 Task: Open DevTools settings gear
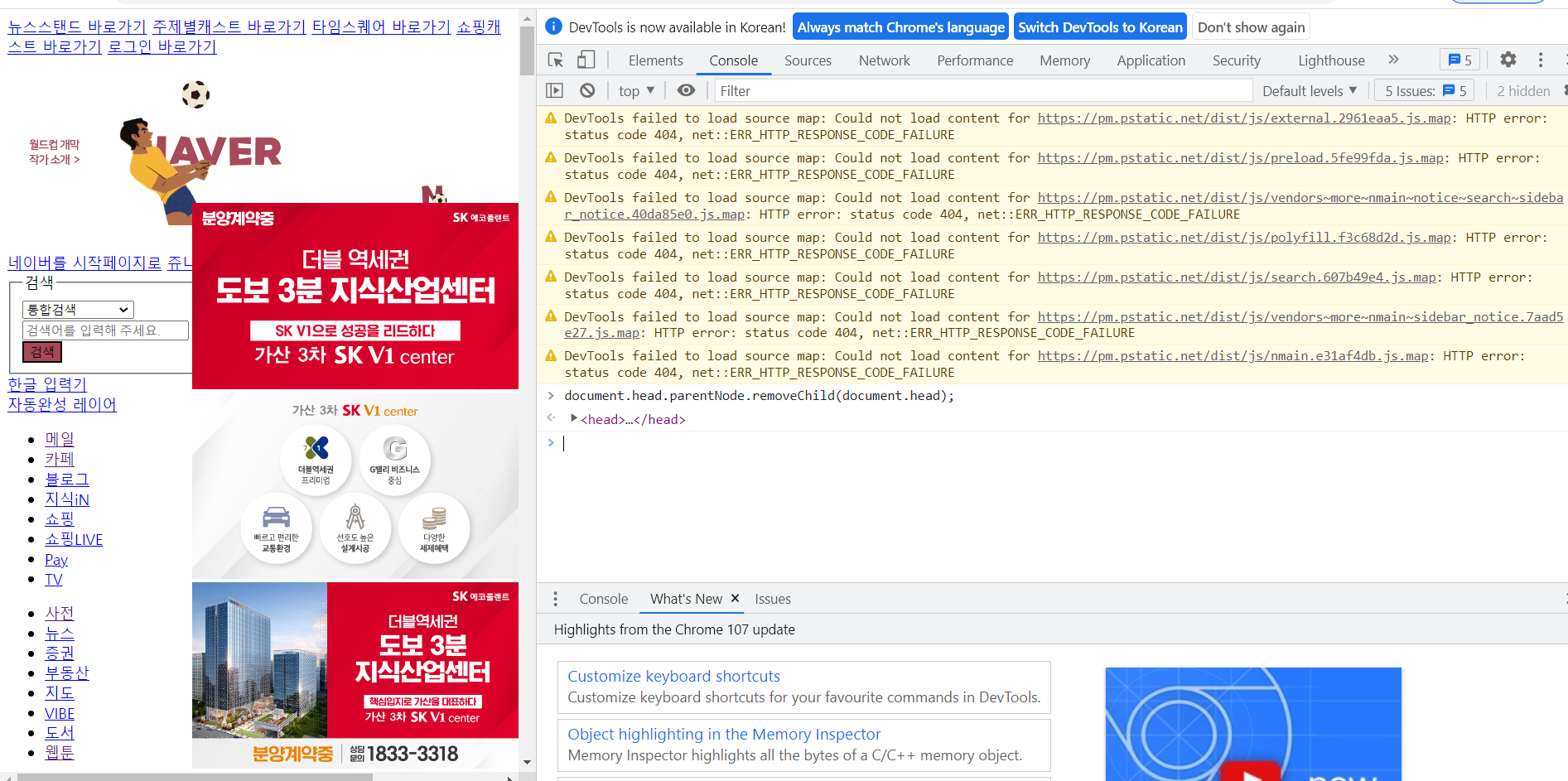pyautogui.click(x=1508, y=60)
